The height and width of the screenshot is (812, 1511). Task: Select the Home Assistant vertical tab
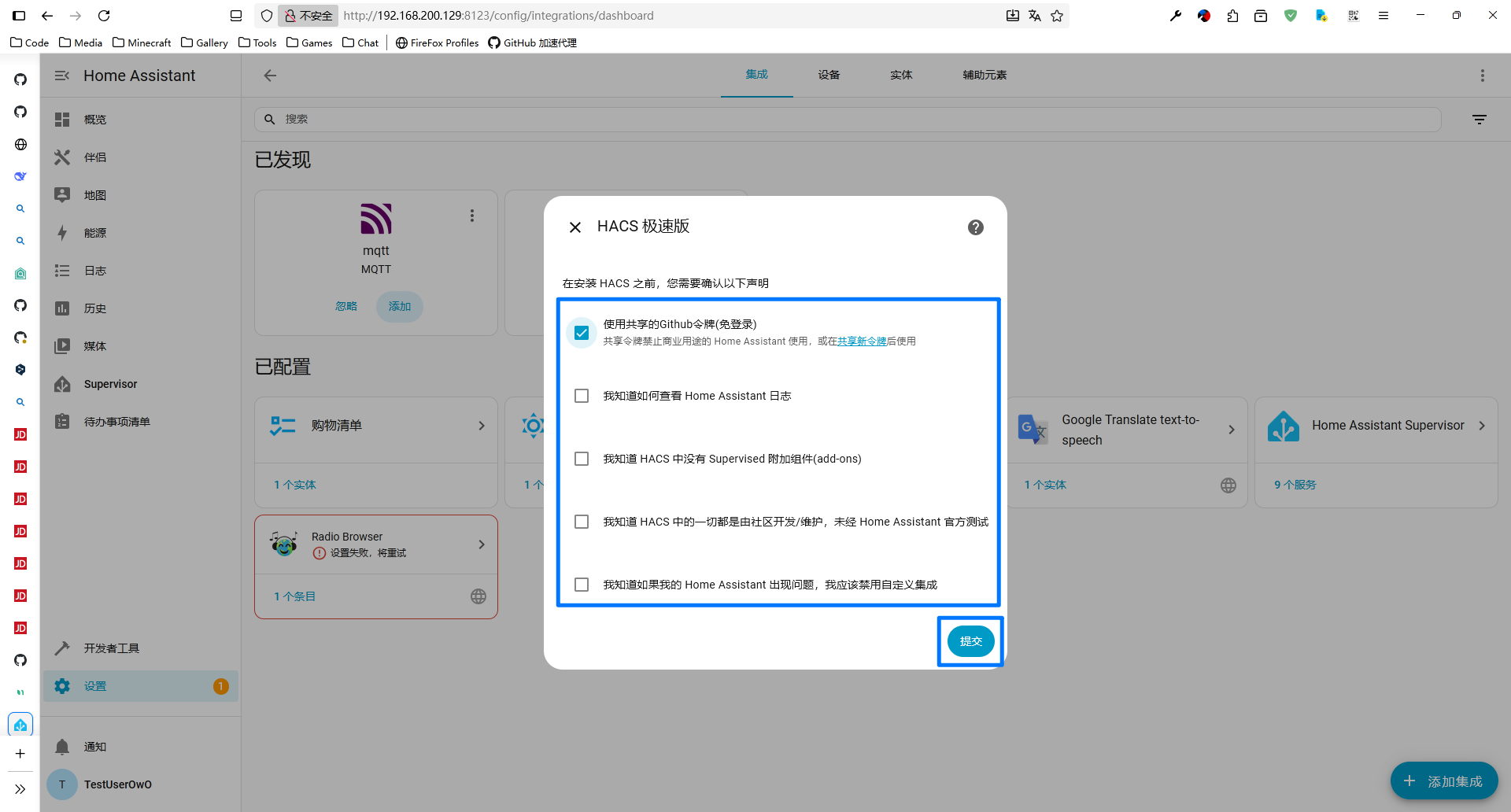click(20, 725)
